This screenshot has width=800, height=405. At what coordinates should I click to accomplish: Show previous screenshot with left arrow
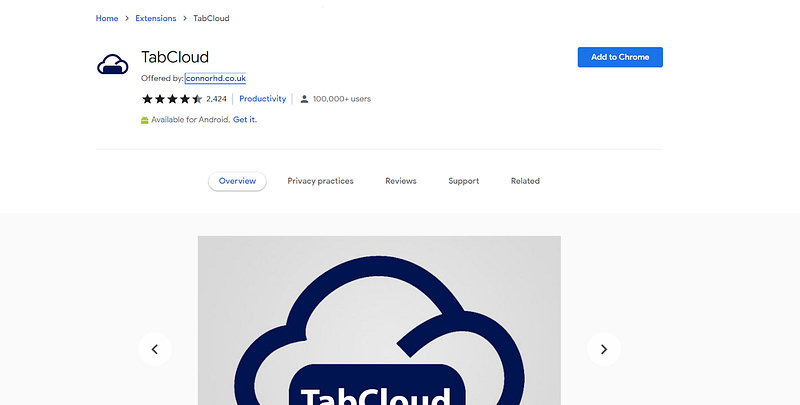155,349
